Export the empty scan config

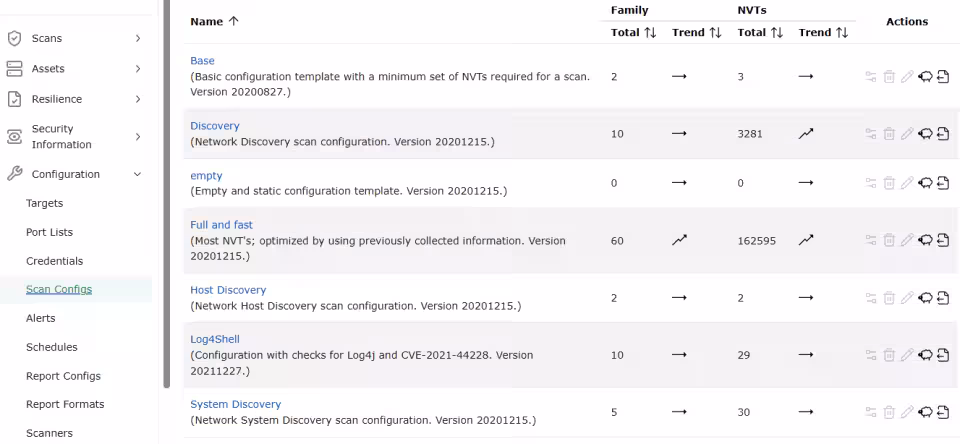[943, 184]
